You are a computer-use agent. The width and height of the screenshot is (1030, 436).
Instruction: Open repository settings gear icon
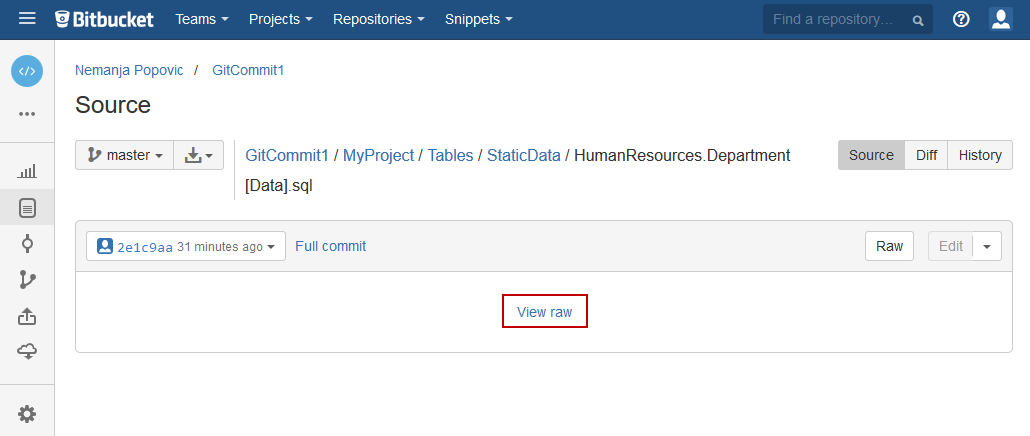(27, 414)
